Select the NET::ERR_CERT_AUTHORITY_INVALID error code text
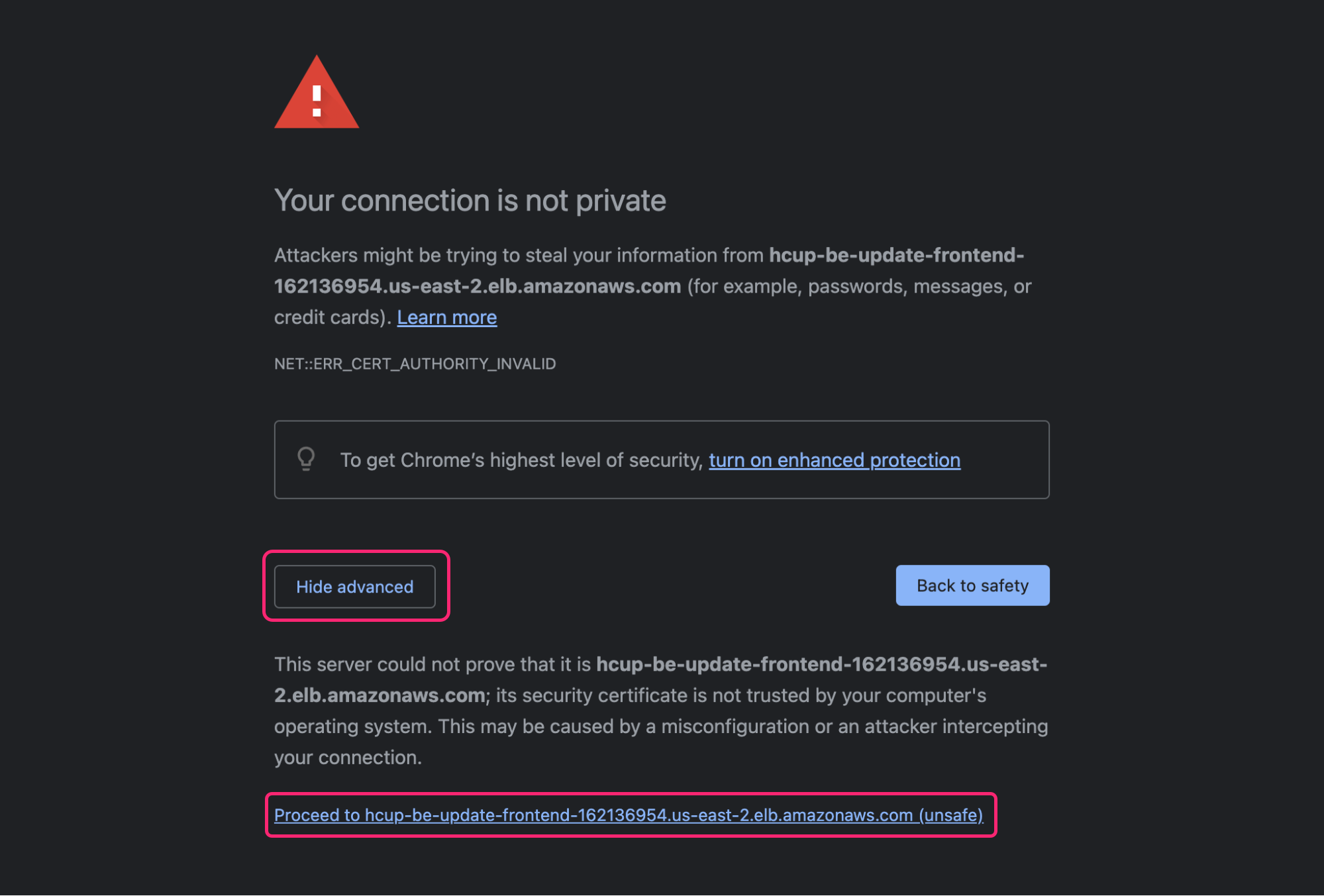 [x=415, y=364]
